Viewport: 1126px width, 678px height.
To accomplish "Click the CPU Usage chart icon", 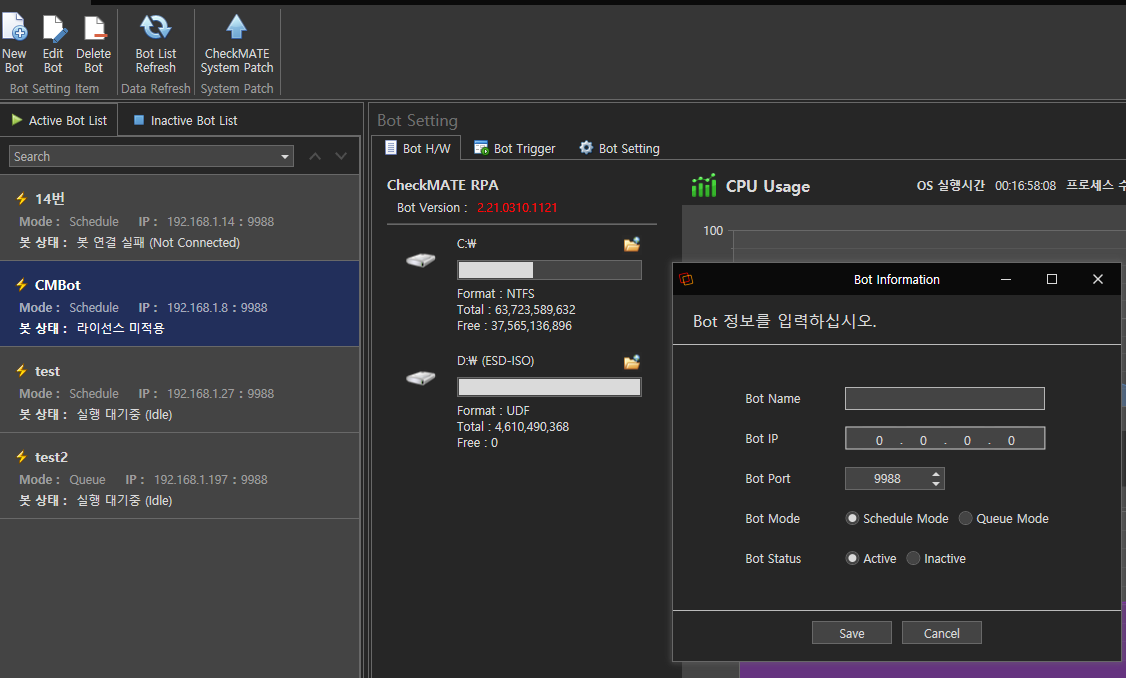I will tap(704, 185).
